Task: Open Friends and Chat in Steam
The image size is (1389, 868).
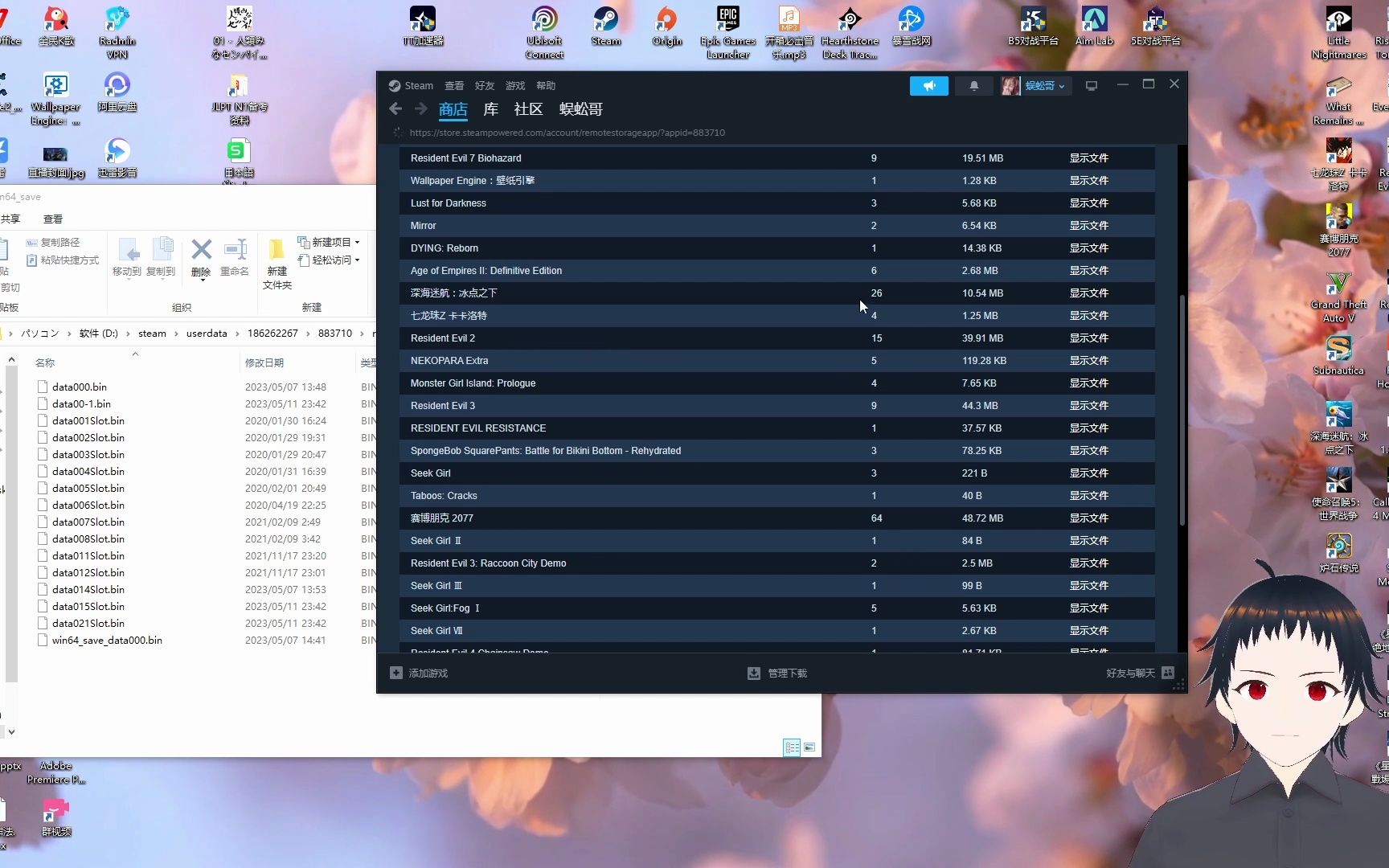Action: click(1140, 673)
